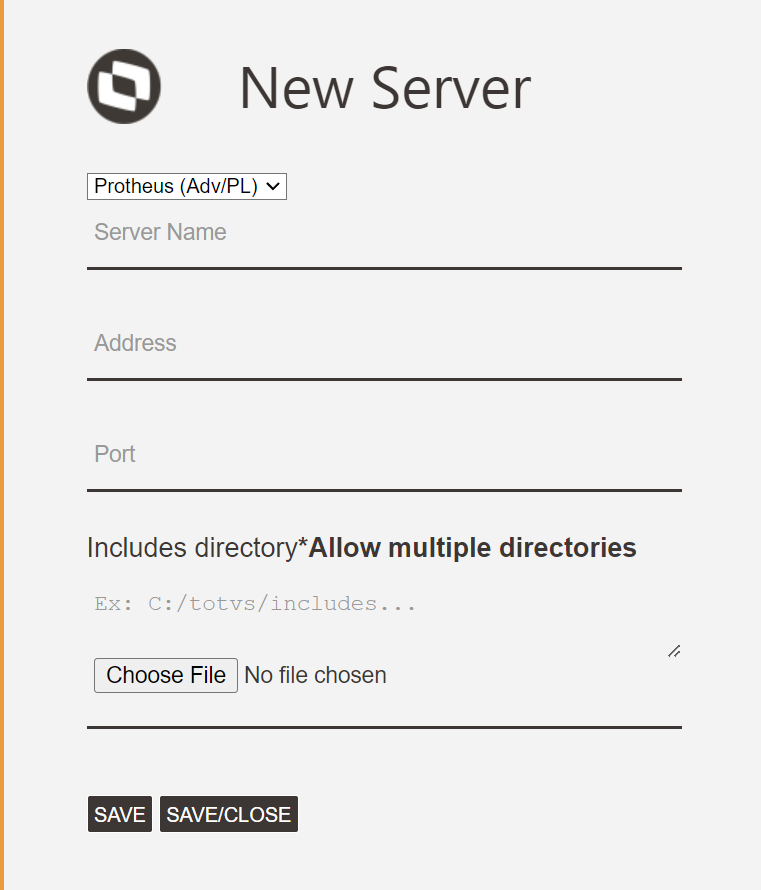
Task: Click the orange vertical bar at left edge
Action: 2,445
